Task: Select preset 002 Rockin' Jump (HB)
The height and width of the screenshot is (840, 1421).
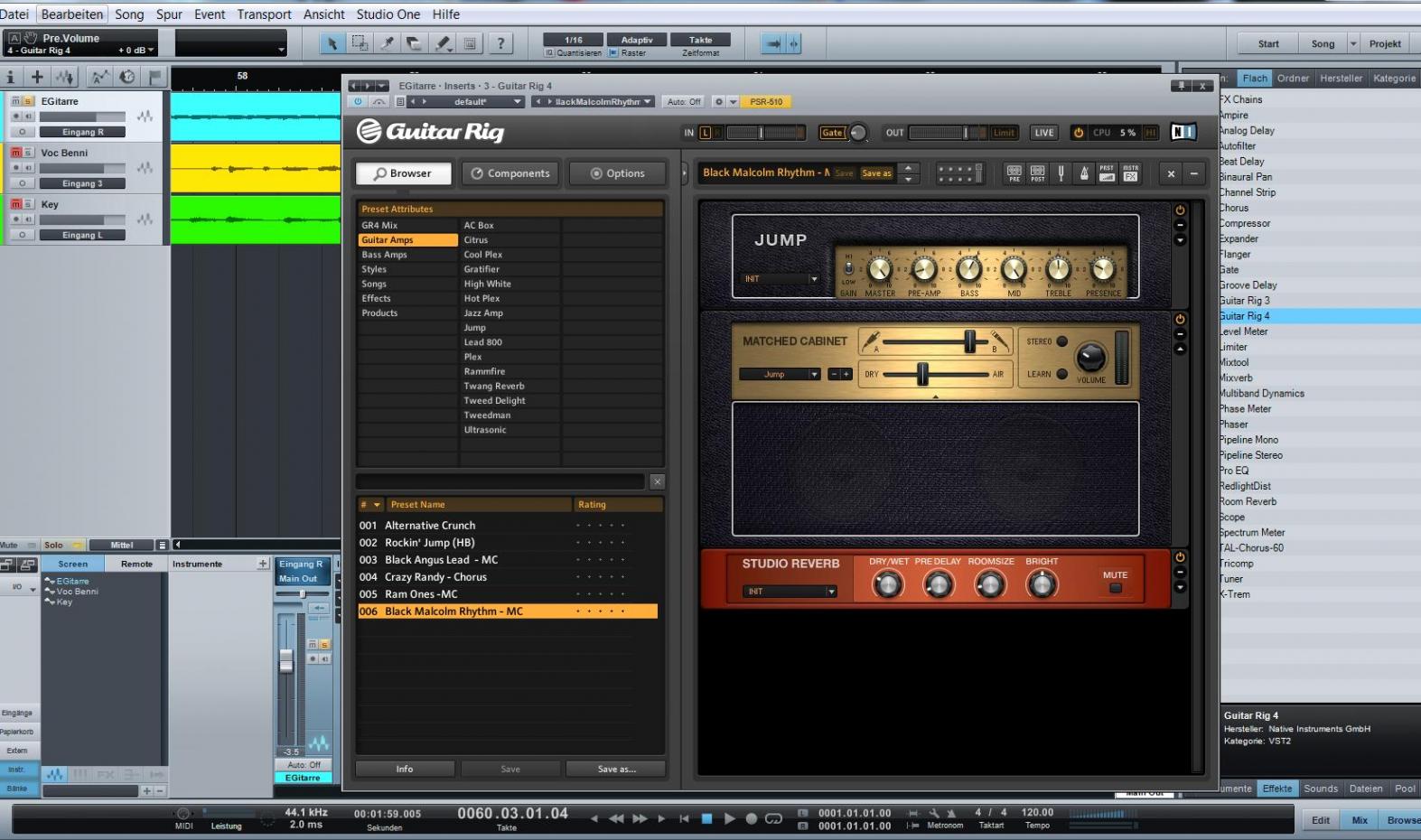Action: point(508,543)
